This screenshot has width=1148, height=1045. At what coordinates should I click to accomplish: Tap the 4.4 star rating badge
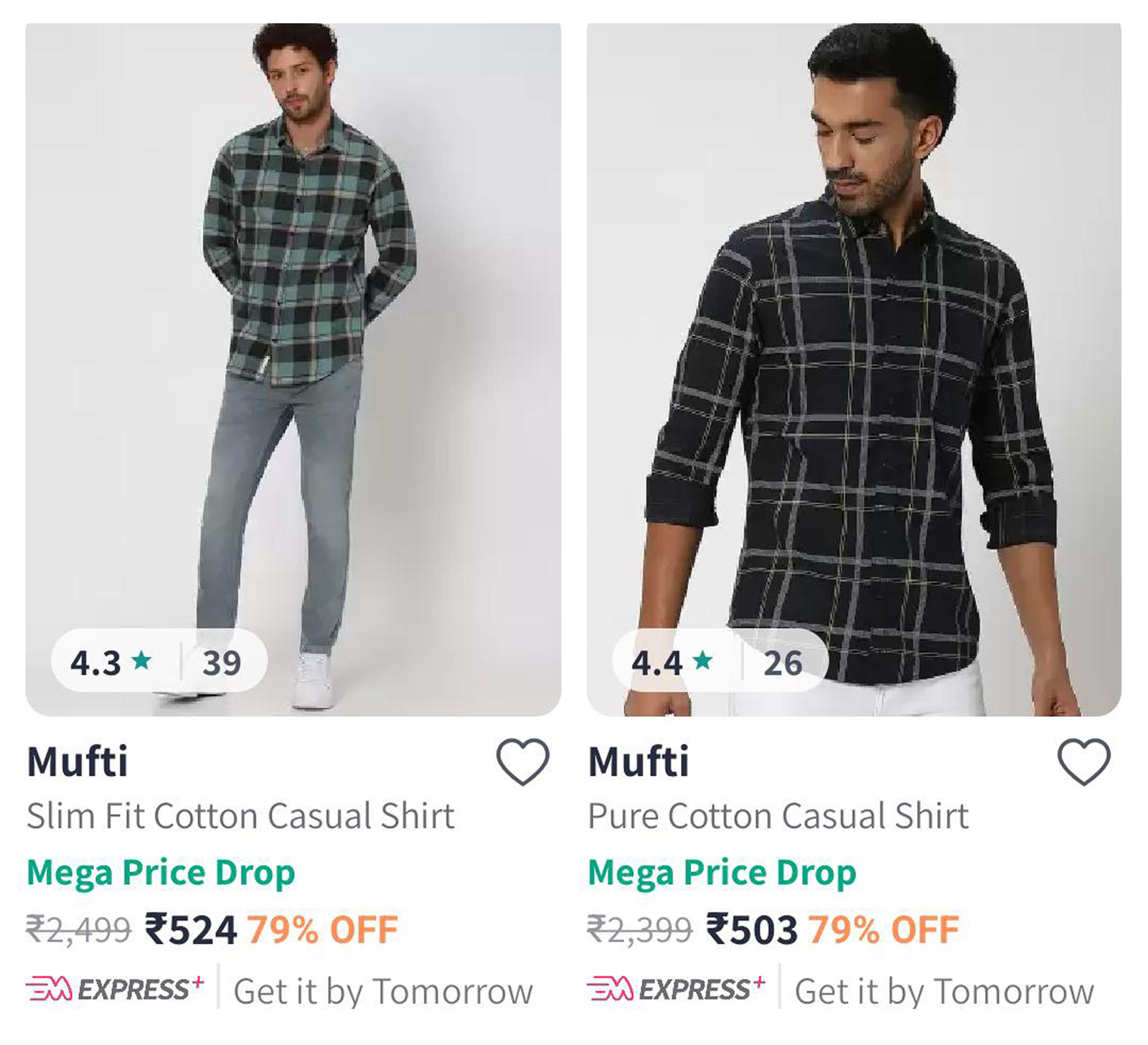(x=720, y=661)
